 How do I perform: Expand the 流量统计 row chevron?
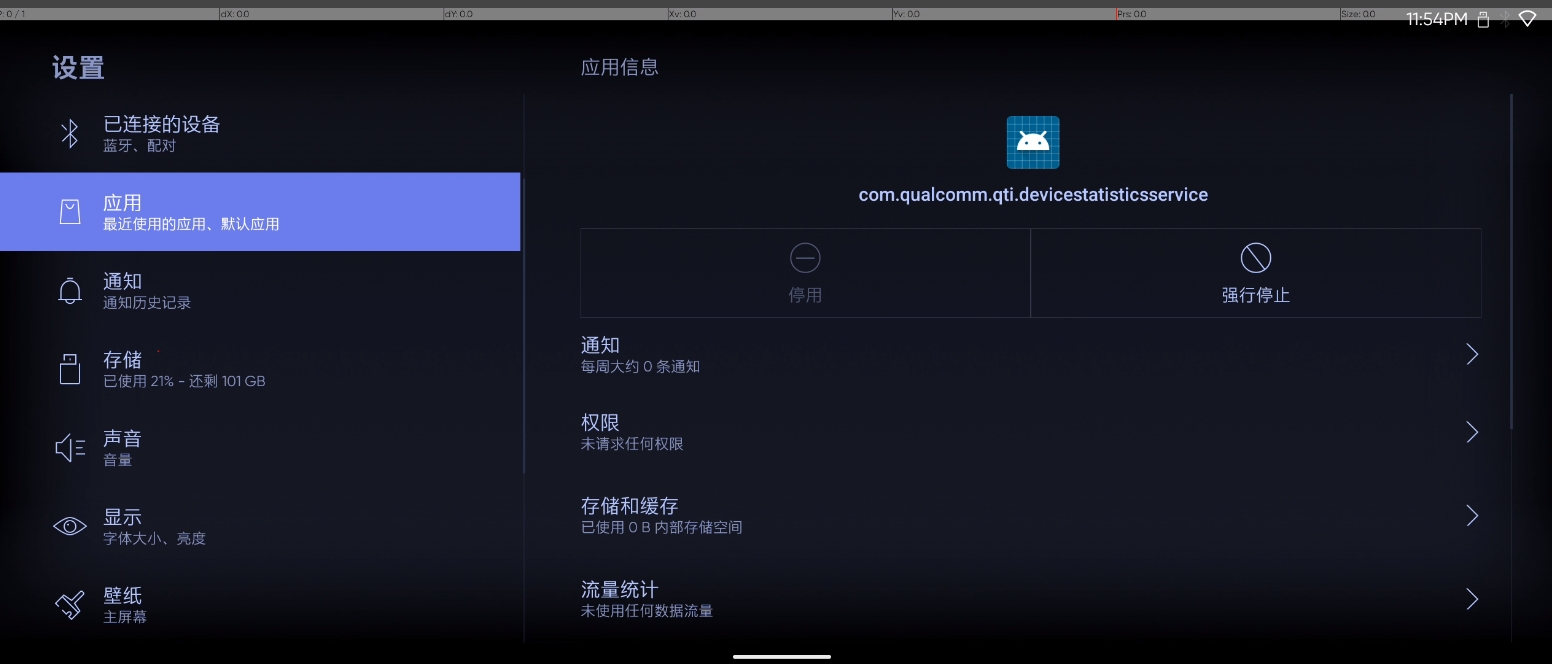1472,599
